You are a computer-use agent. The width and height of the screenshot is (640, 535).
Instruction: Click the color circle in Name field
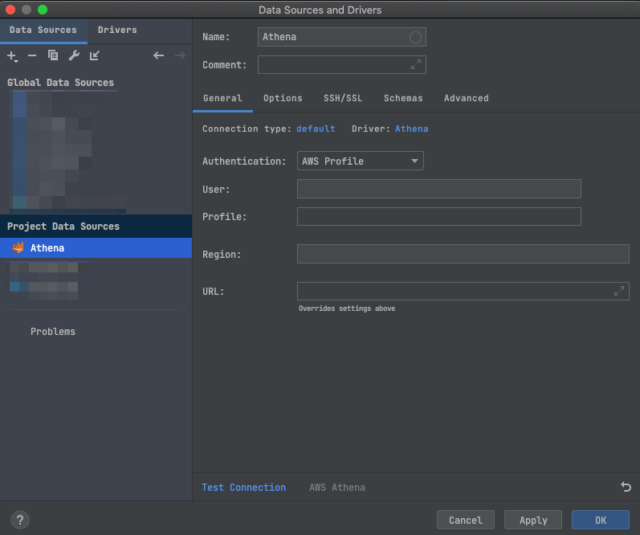(x=415, y=37)
